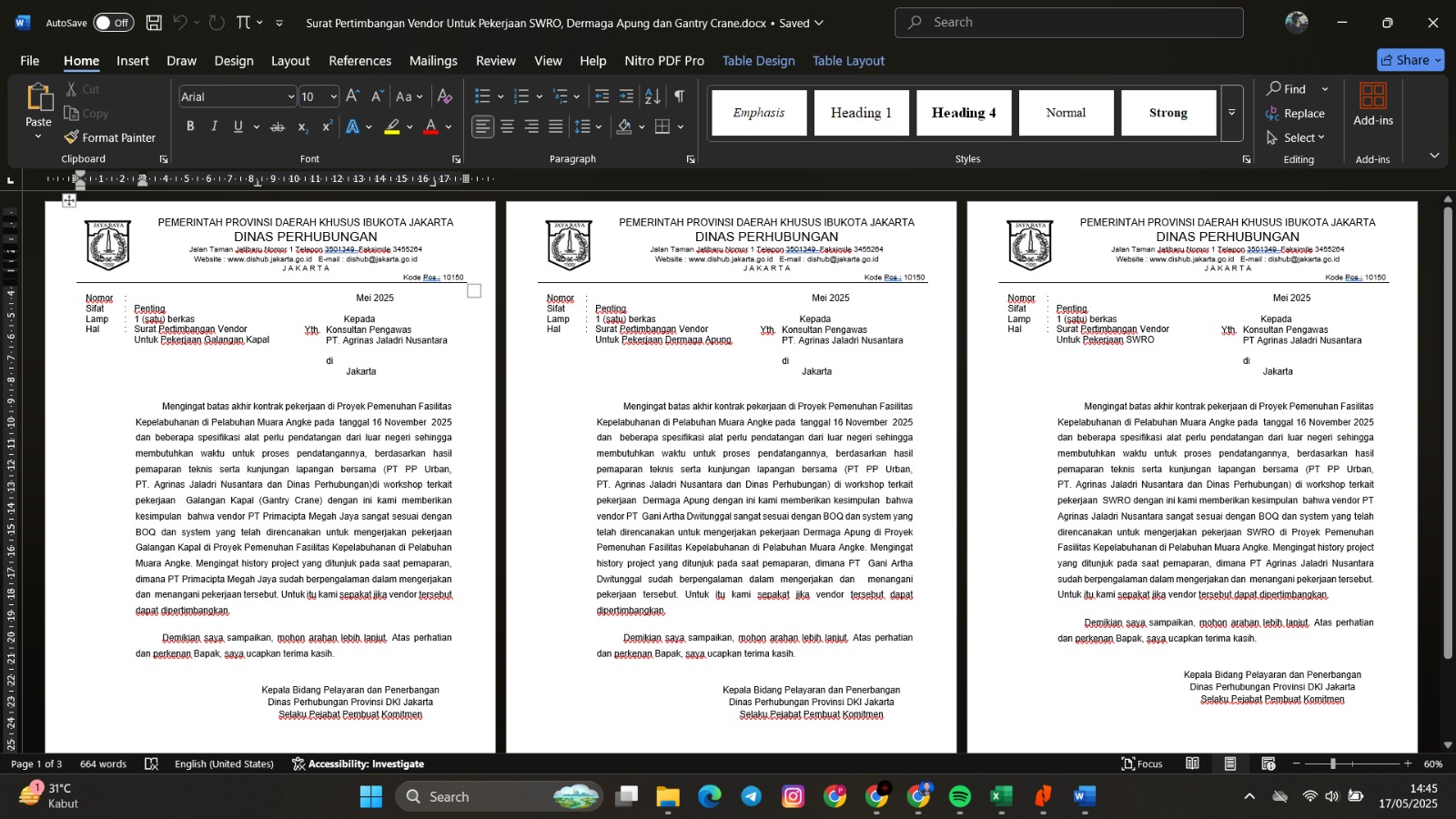Justify text alignment
The width and height of the screenshot is (1456, 819).
tap(556, 126)
